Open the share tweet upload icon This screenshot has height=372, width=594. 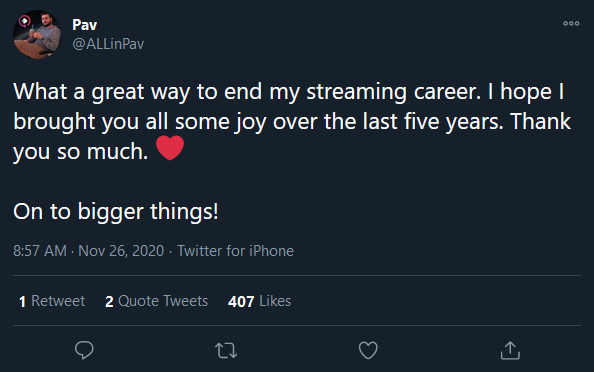[x=510, y=350]
